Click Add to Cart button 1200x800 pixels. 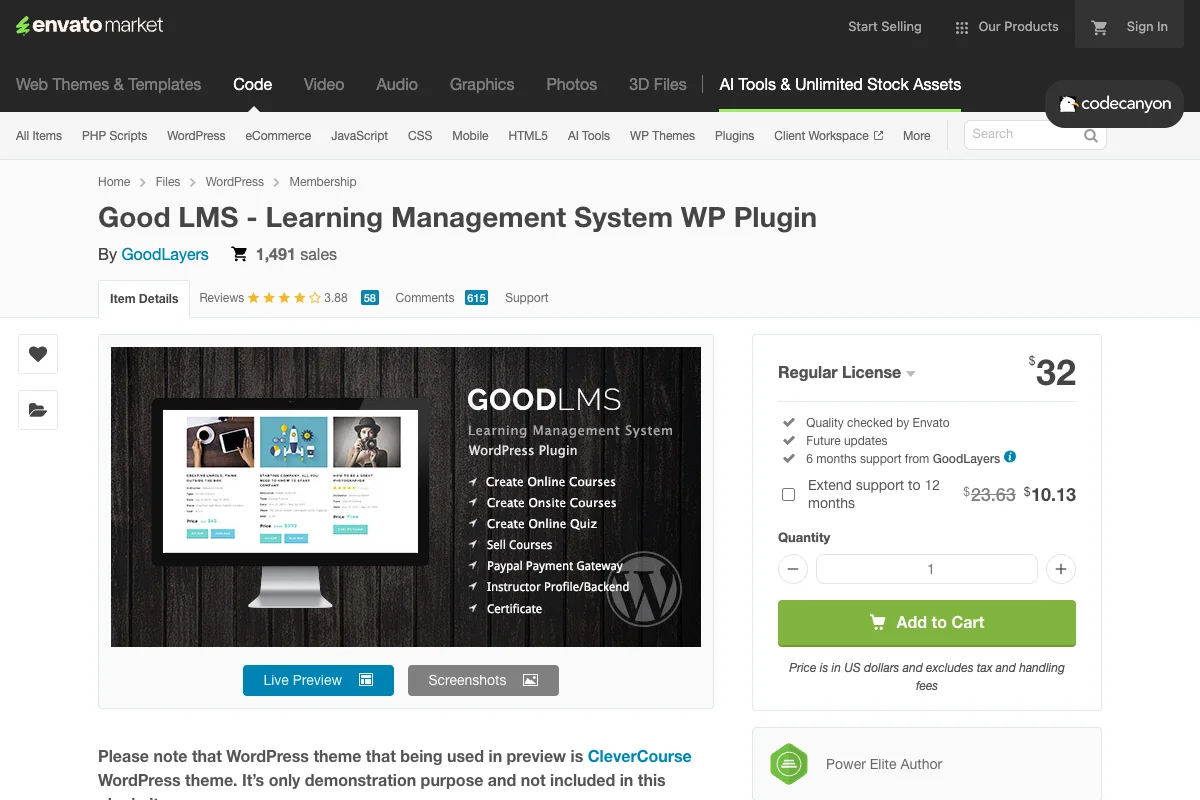tap(927, 622)
